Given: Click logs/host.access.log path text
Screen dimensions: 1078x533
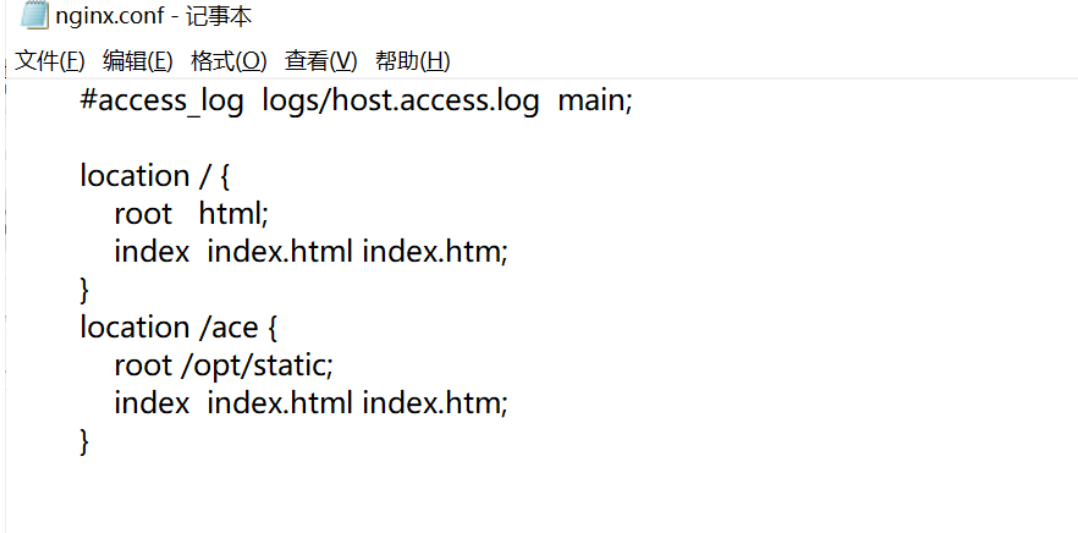Looking at the screenshot, I should point(401,101).
